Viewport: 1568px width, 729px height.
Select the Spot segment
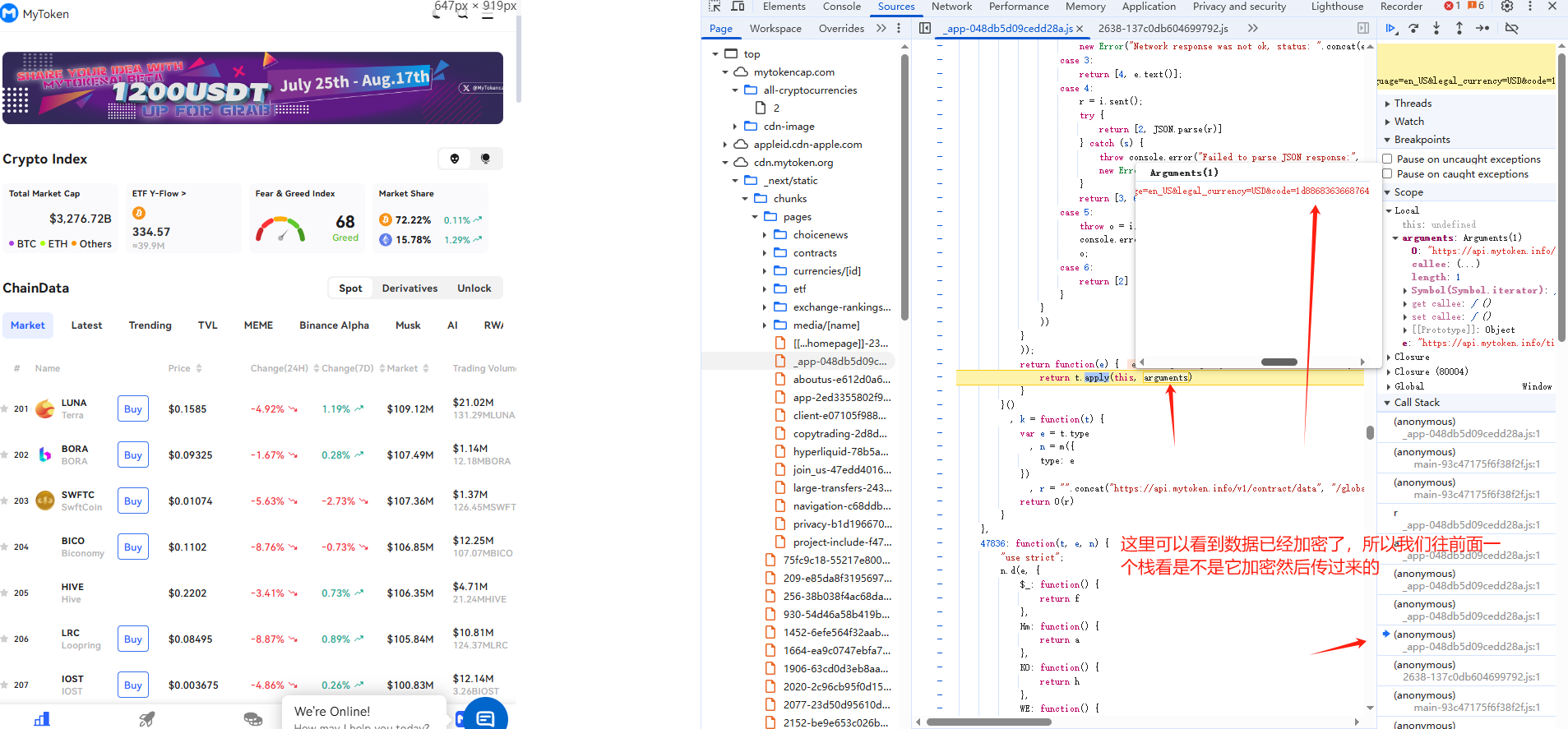[350, 288]
